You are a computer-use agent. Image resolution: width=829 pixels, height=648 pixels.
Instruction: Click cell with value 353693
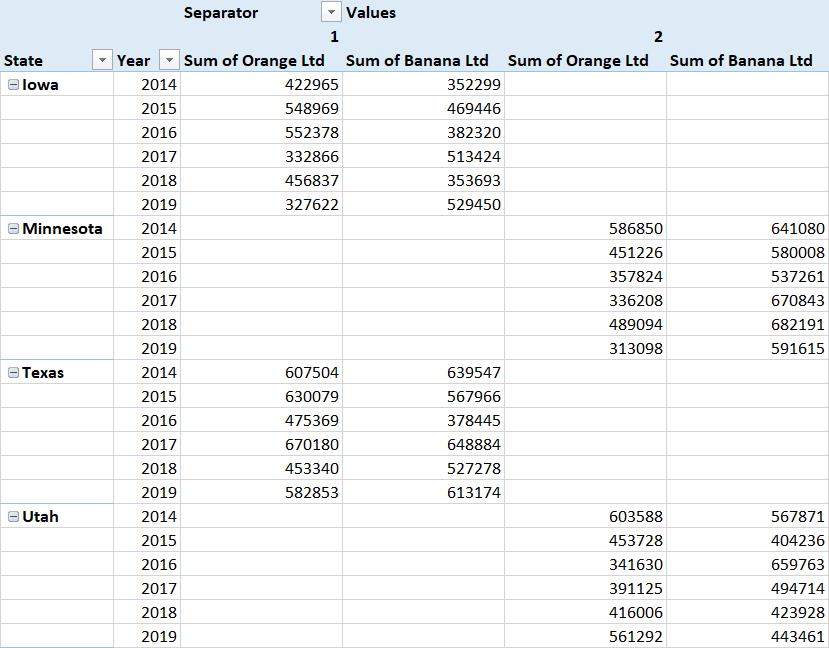pyautogui.click(x=423, y=180)
